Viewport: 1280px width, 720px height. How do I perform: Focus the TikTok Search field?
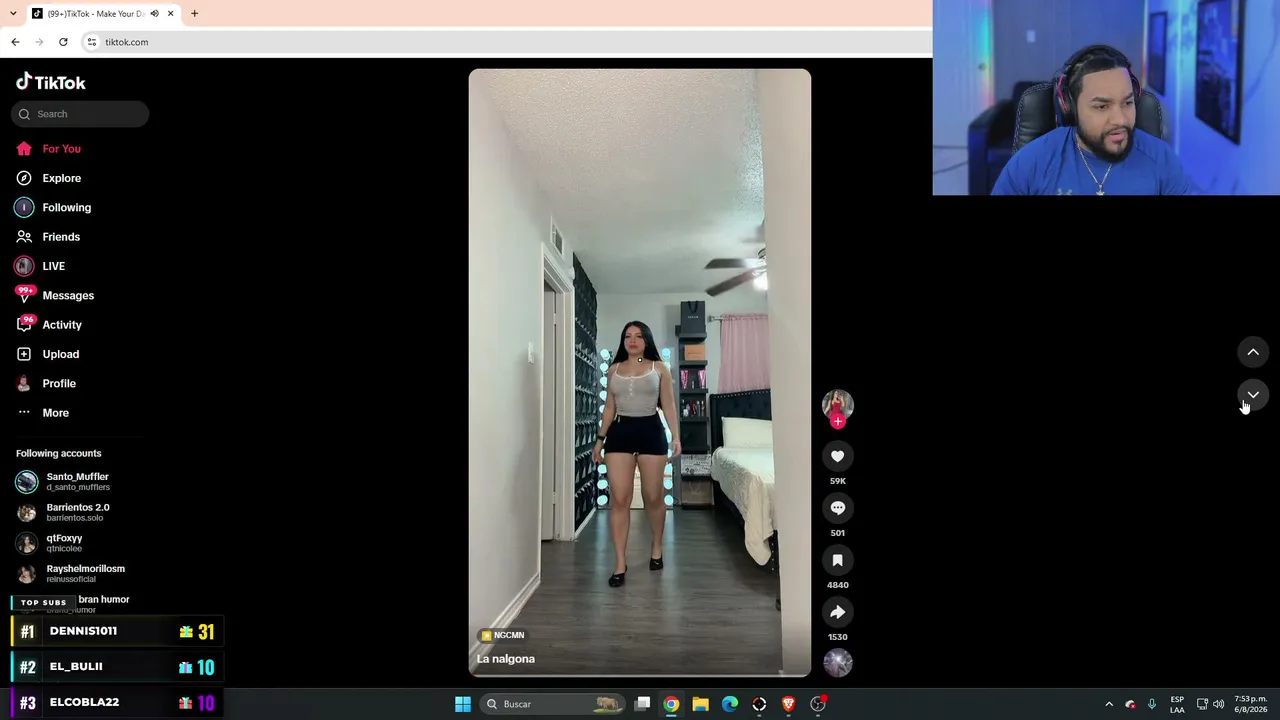(80, 114)
